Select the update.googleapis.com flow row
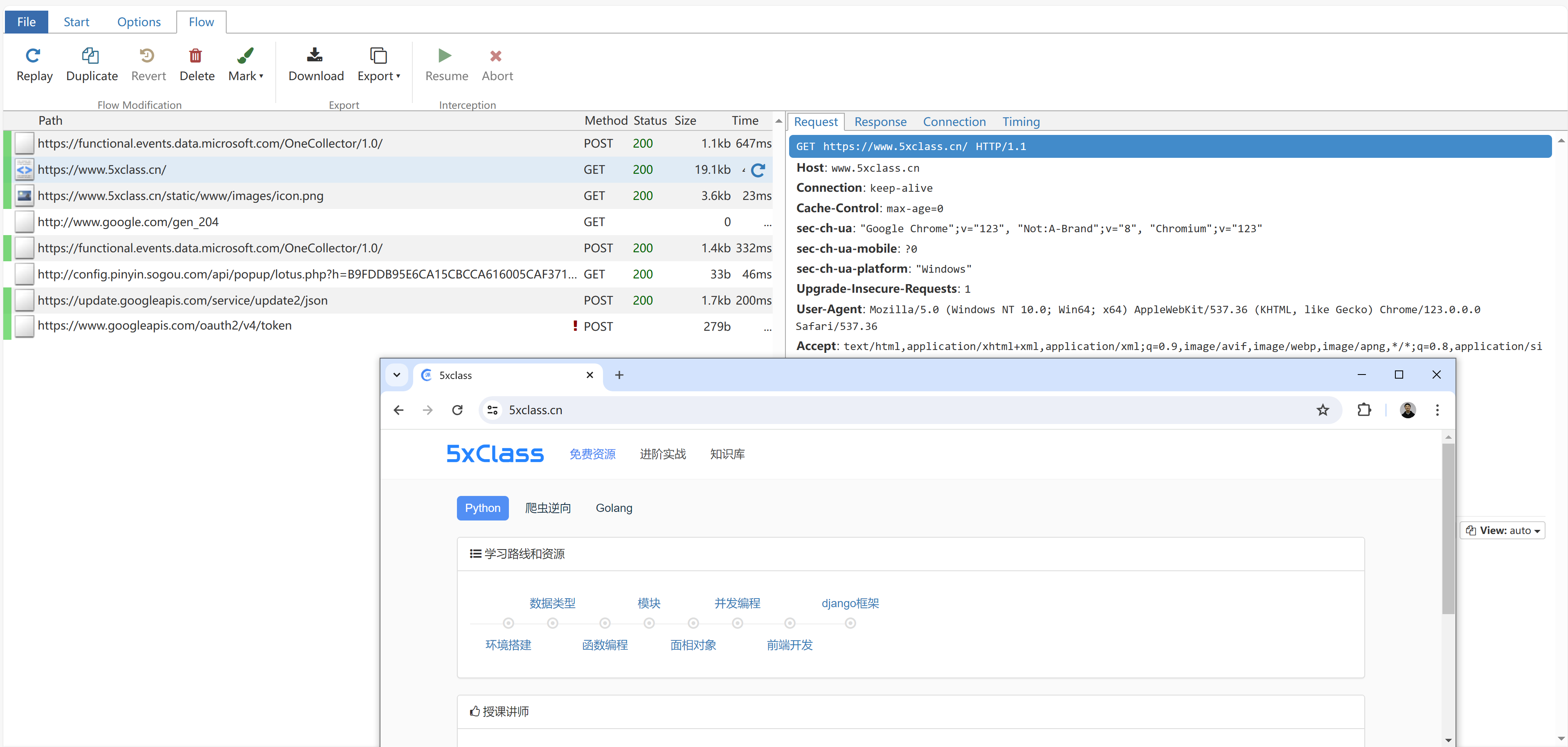Image resolution: width=1568 pixels, height=747 pixels. pos(388,301)
